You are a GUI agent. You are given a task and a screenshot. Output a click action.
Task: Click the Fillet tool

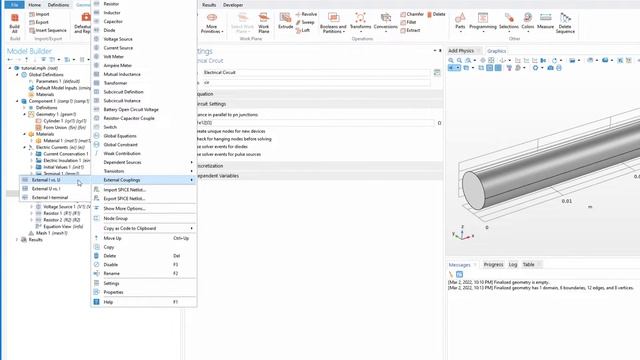[x=408, y=22]
